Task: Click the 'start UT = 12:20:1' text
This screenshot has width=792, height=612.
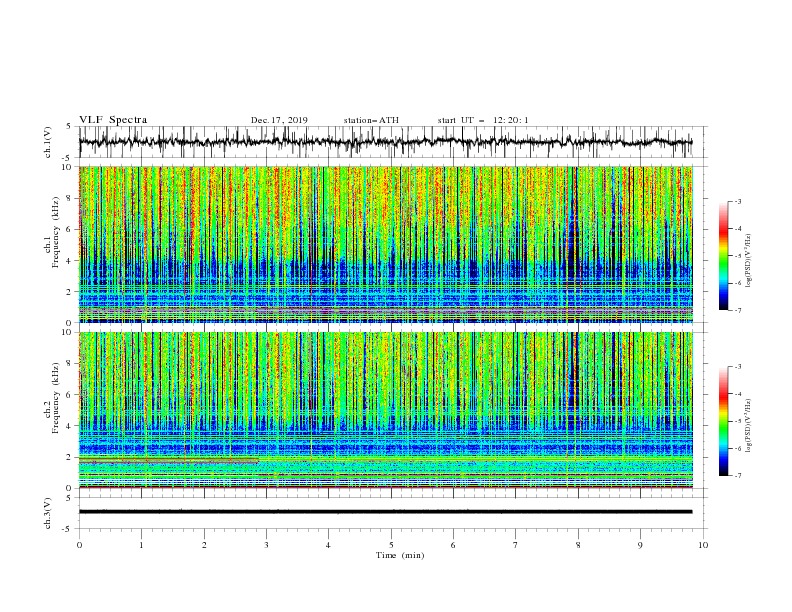Action: pyautogui.click(x=483, y=120)
